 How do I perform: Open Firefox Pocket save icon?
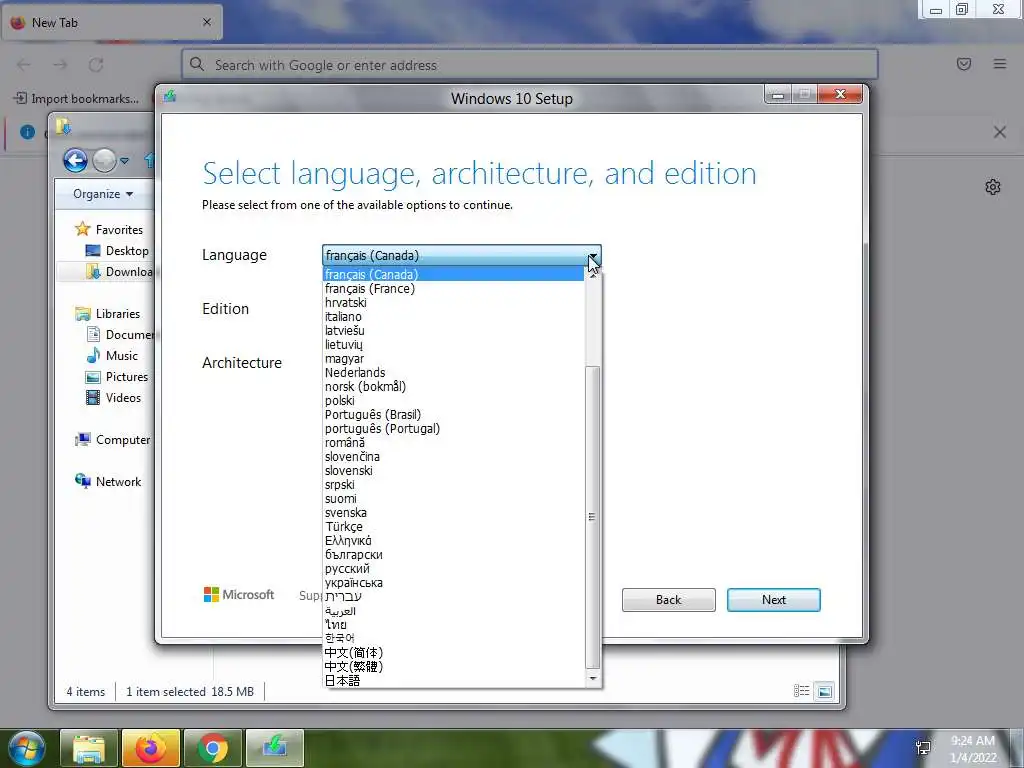pos(964,64)
